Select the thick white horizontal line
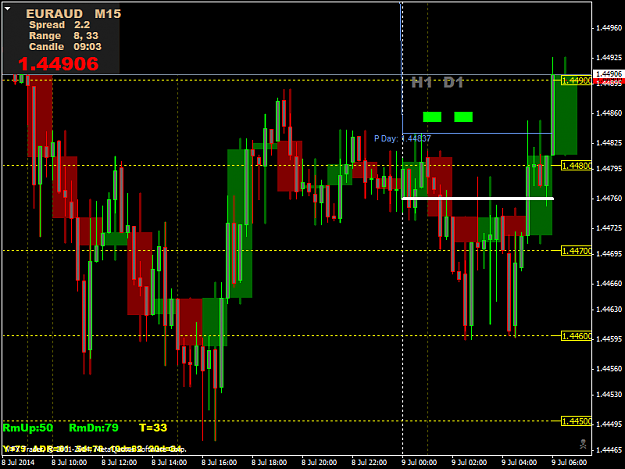This screenshot has height=469, width=625. pos(478,198)
